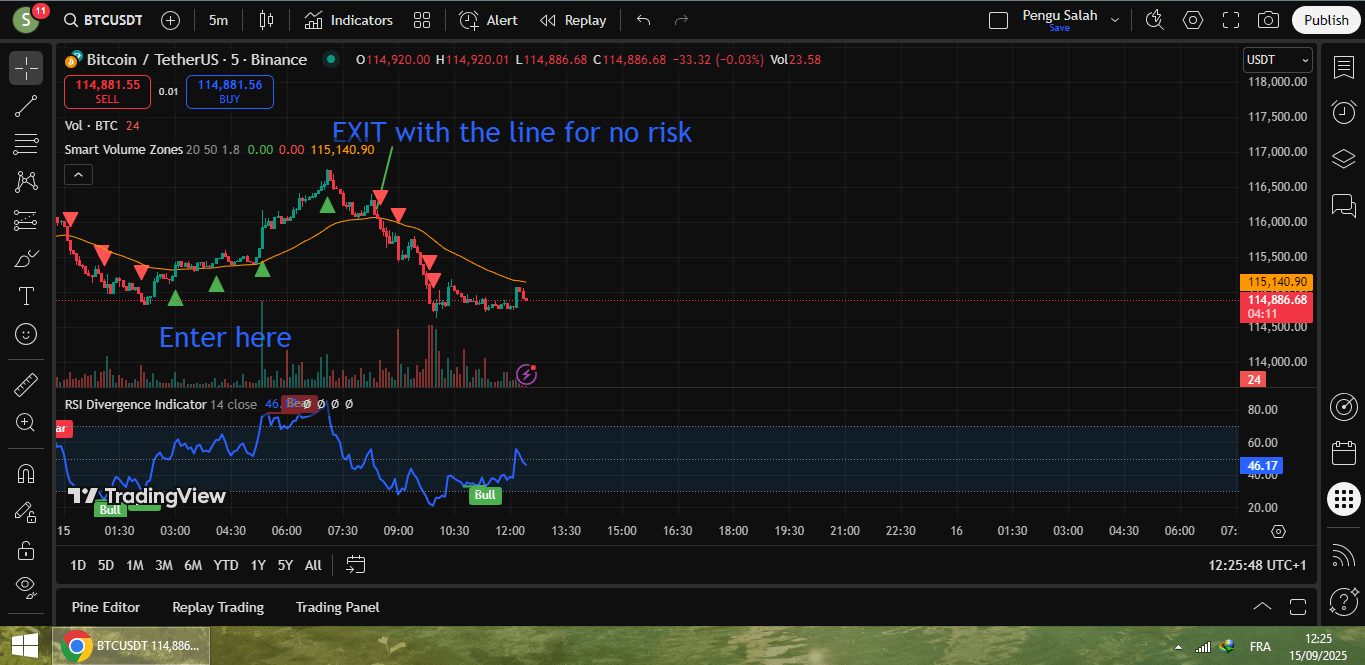The width and height of the screenshot is (1365, 665).
Task: Redo the chart action
Action: point(681,20)
